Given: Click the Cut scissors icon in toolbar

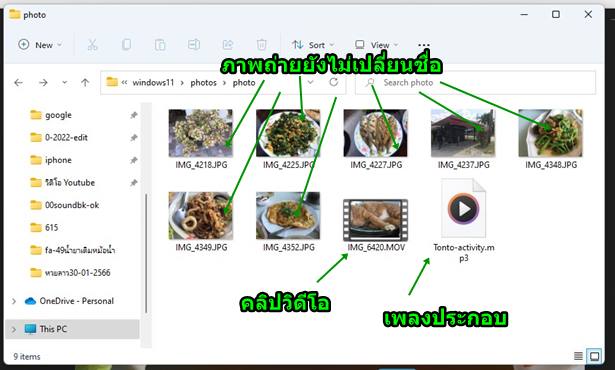Looking at the screenshot, I should (92, 45).
